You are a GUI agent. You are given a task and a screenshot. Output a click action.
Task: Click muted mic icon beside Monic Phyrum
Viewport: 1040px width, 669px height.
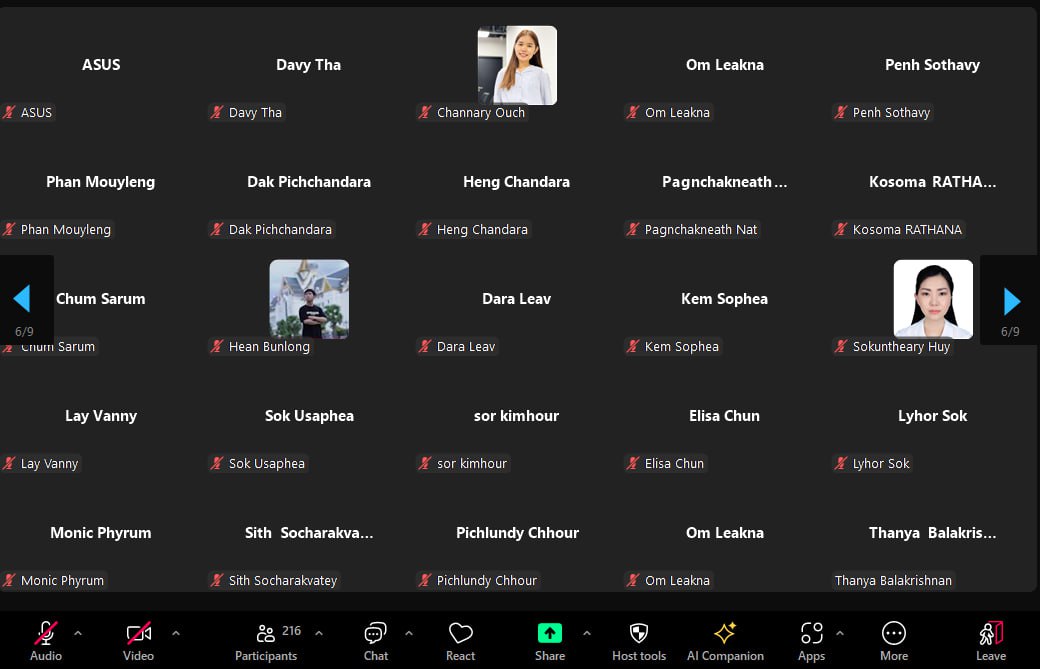(x=9, y=580)
